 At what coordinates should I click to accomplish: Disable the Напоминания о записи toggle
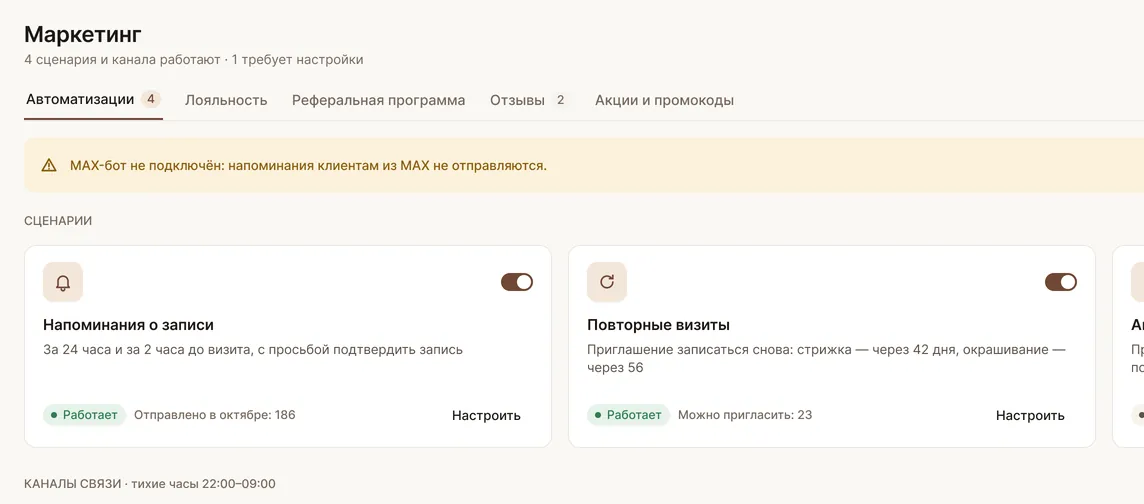(x=517, y=282)
